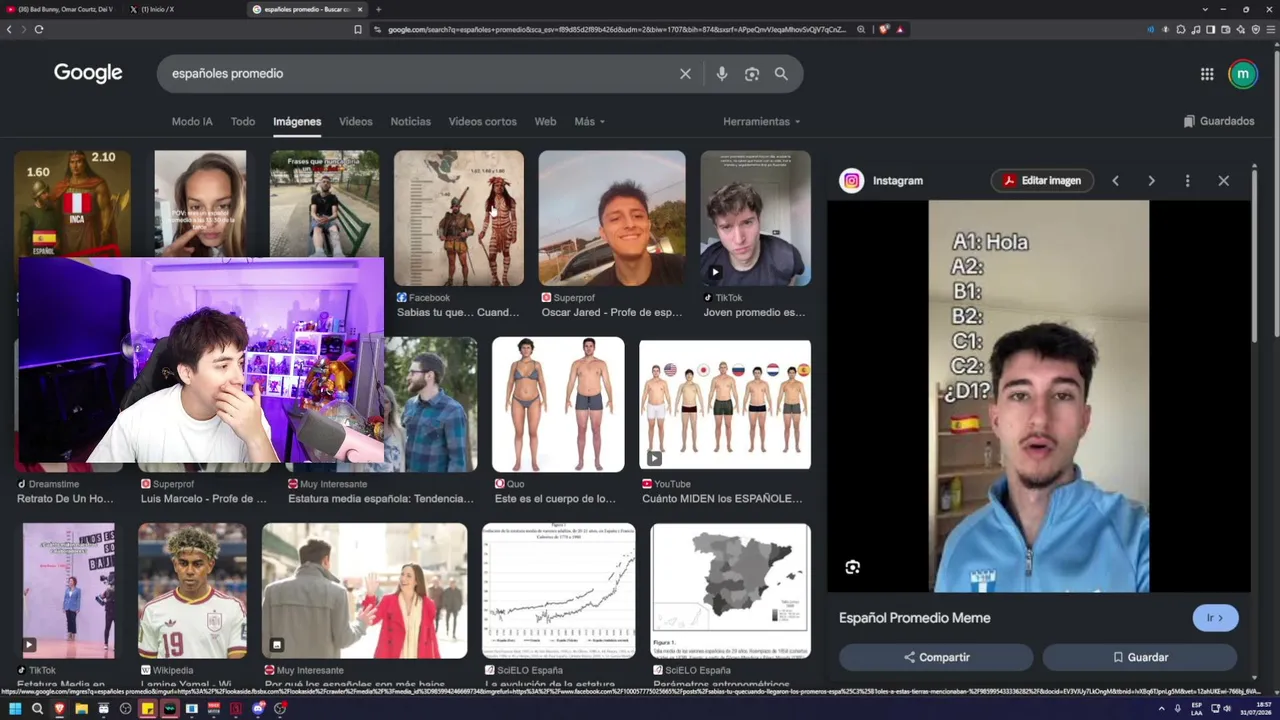This screenshot has height=720, width=1280.
Task: Open the Instagram source link in preview
Action: click(881, 181)
